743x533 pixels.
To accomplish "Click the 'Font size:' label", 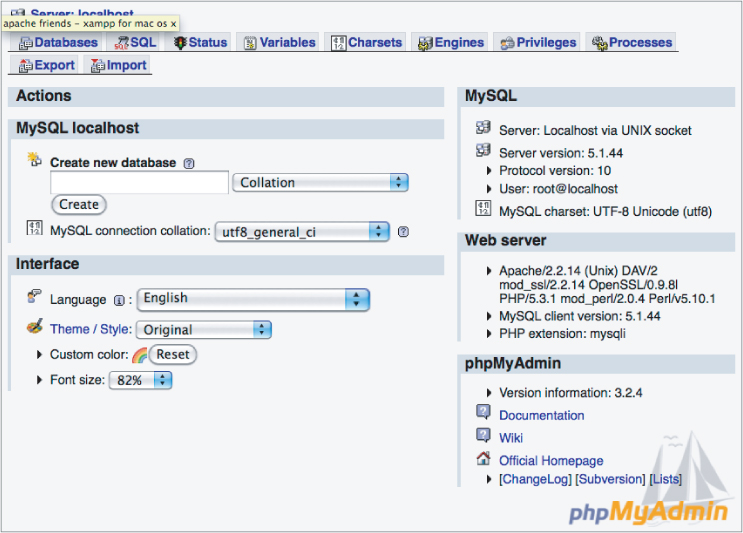I will [x=77, y=380].
